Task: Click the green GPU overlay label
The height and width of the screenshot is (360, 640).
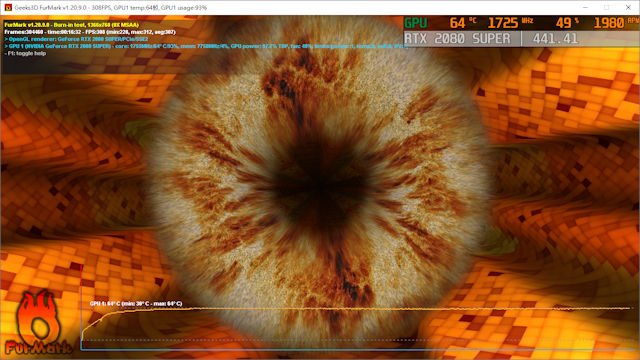Action: tap(416, 23)
